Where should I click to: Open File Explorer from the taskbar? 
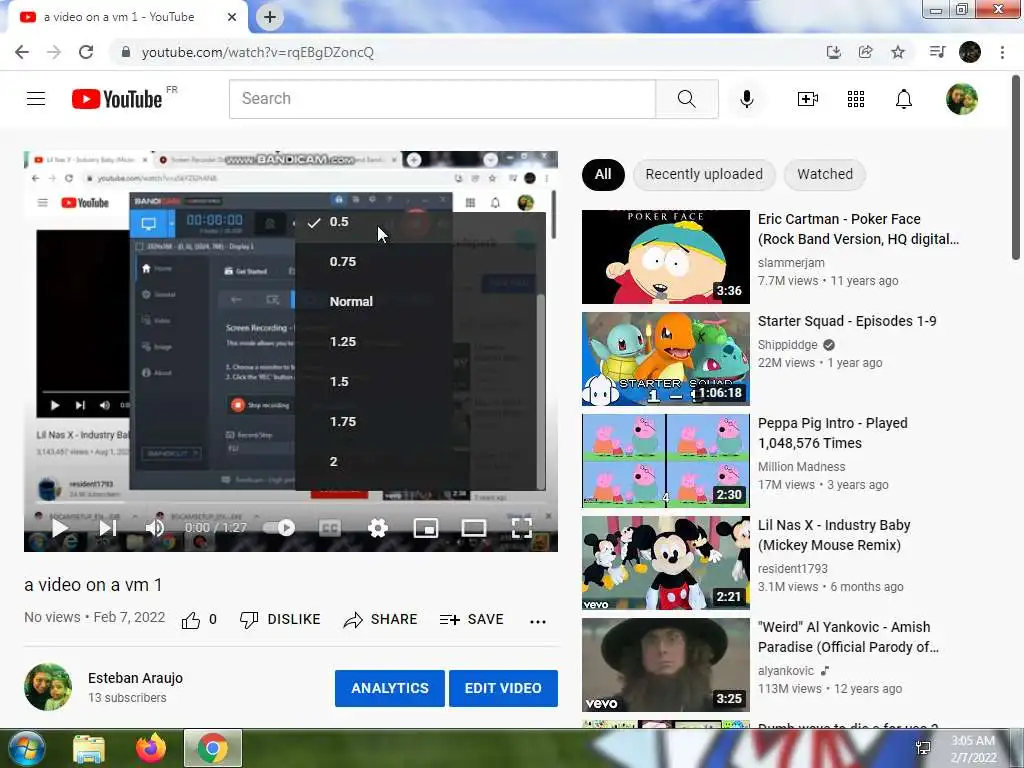tap(89, 748)
